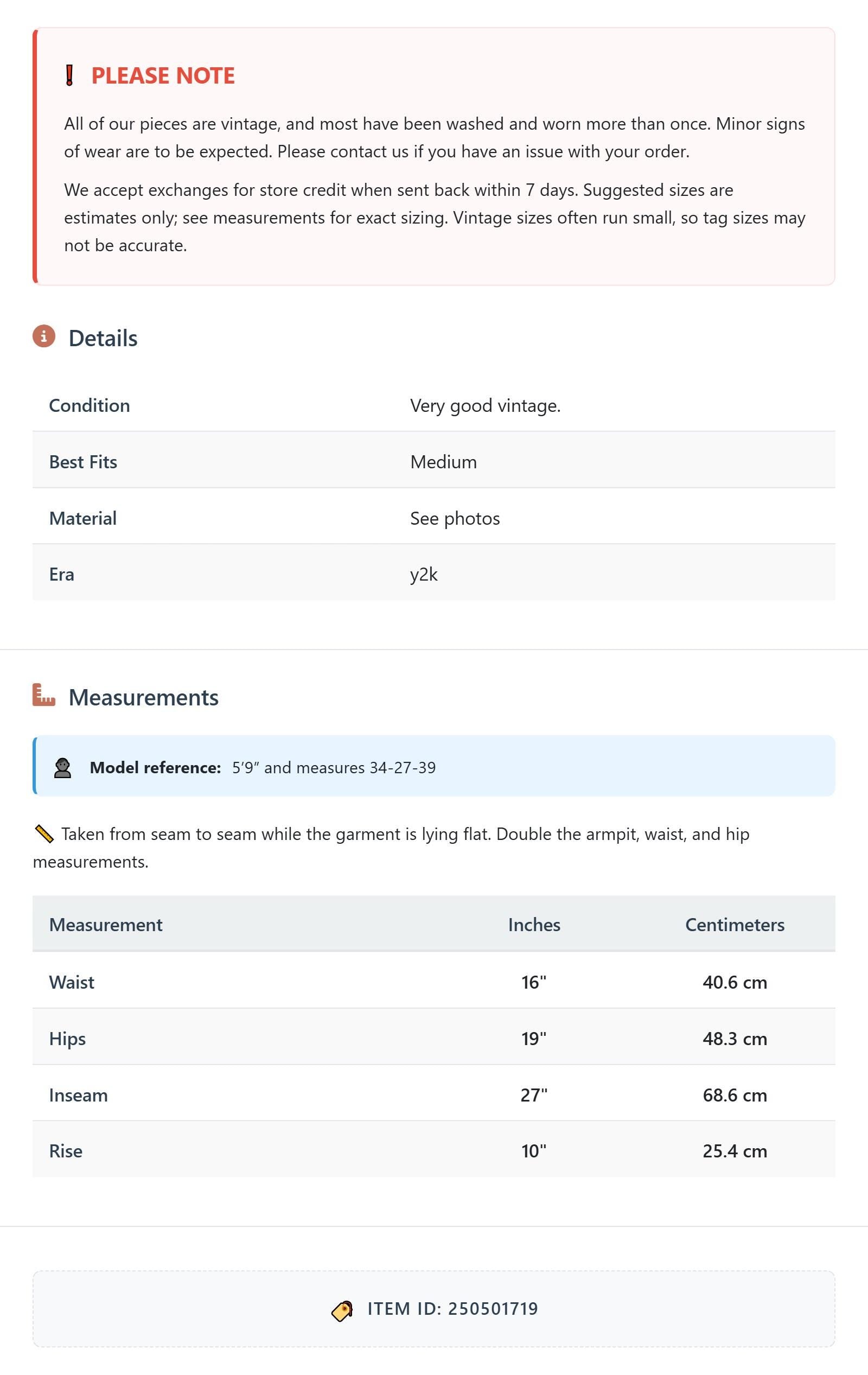This screenshot has width=868, height=1375.
Task: Click the red exclamation mark icon
Action: 69,75
